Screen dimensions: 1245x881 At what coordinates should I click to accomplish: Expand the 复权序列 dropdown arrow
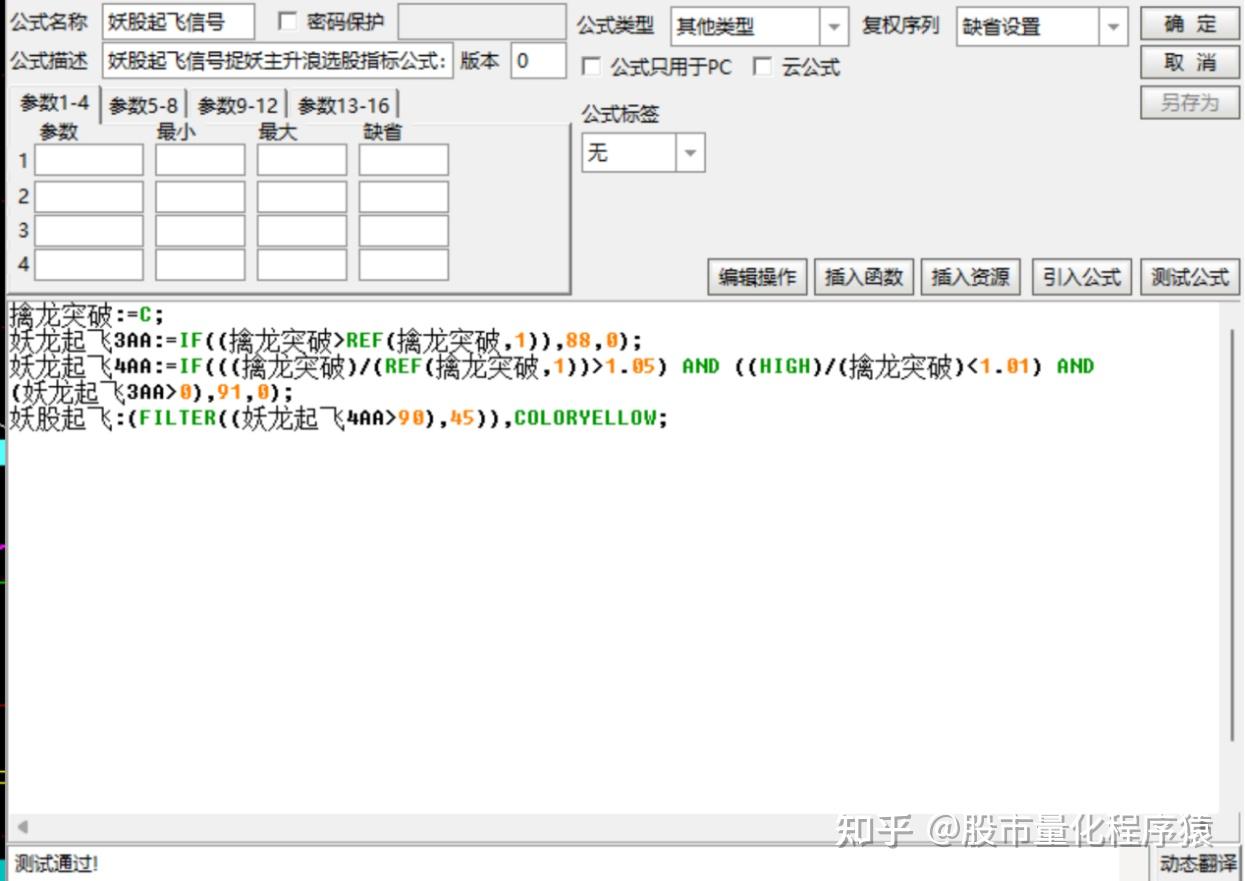1114,27
